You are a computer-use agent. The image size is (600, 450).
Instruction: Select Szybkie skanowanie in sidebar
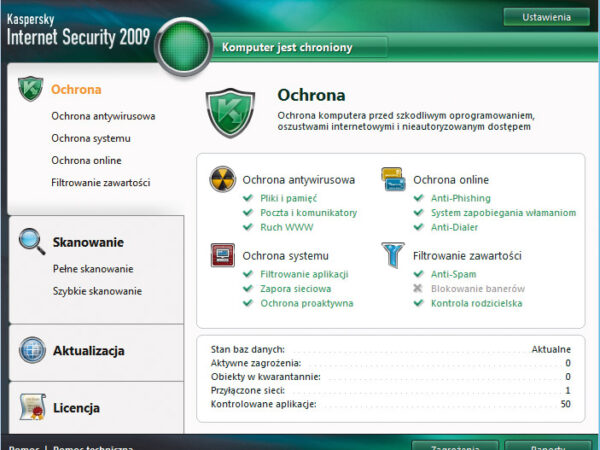(97, 291)
